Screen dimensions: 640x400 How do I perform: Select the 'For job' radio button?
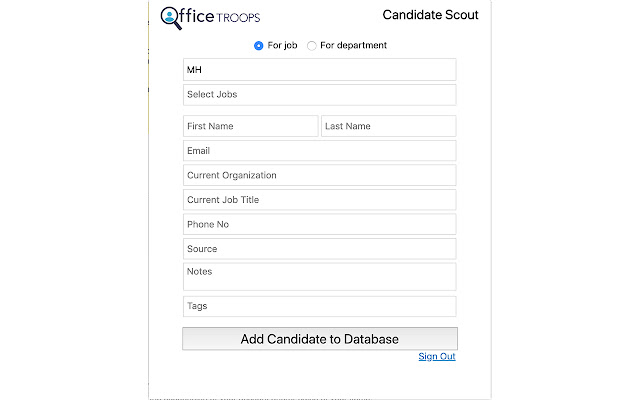point(259,45)
